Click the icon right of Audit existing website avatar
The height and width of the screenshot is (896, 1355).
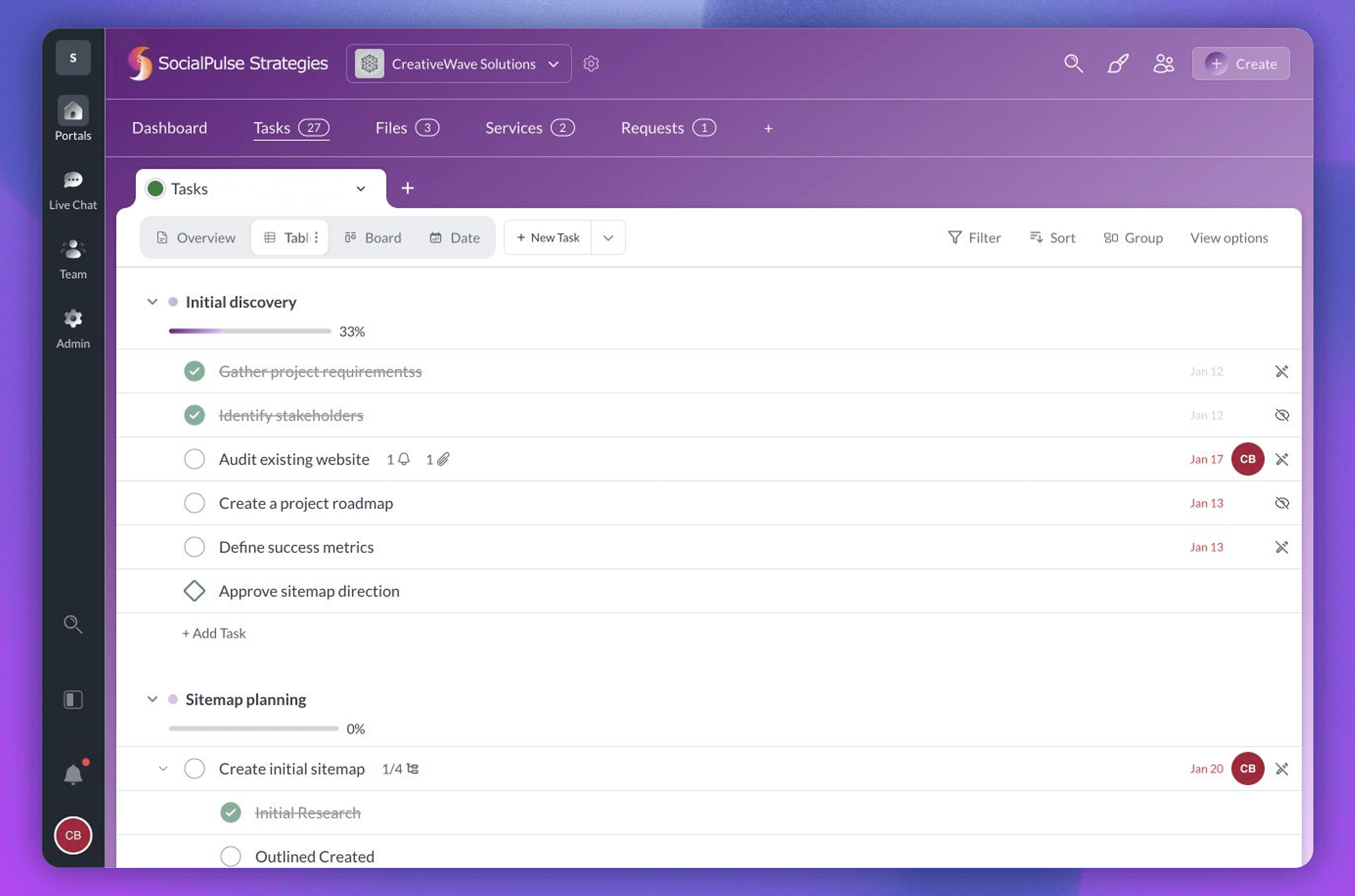click(1282, 459)
